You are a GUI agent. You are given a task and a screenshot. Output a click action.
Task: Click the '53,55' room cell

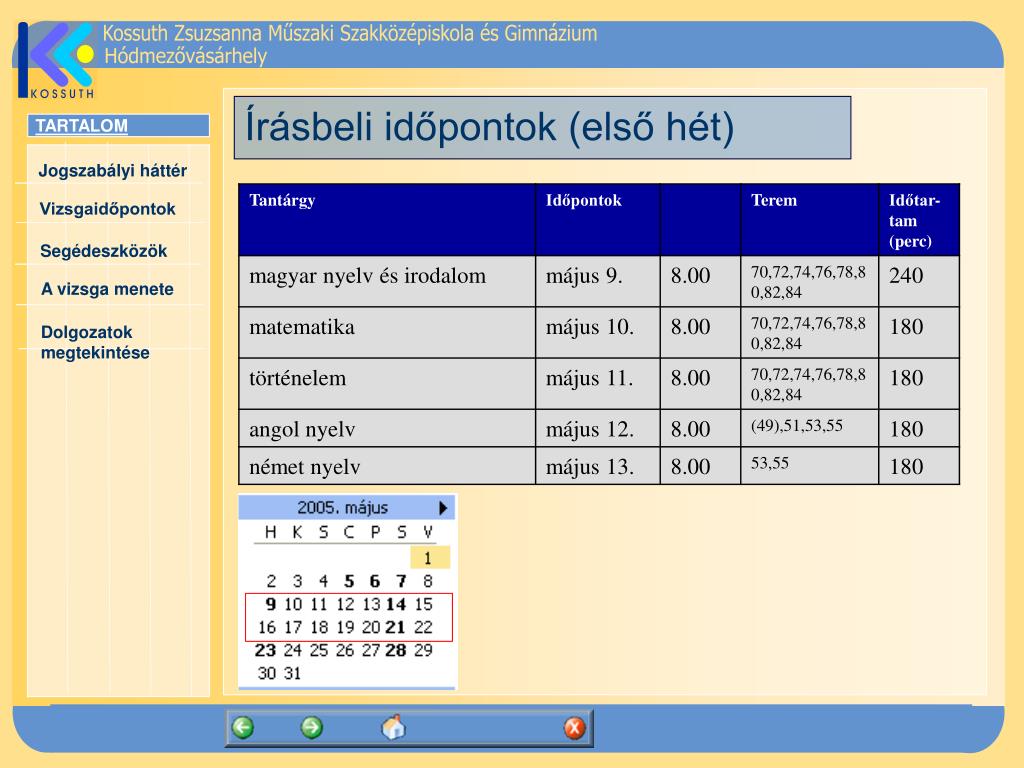[810, 466]
